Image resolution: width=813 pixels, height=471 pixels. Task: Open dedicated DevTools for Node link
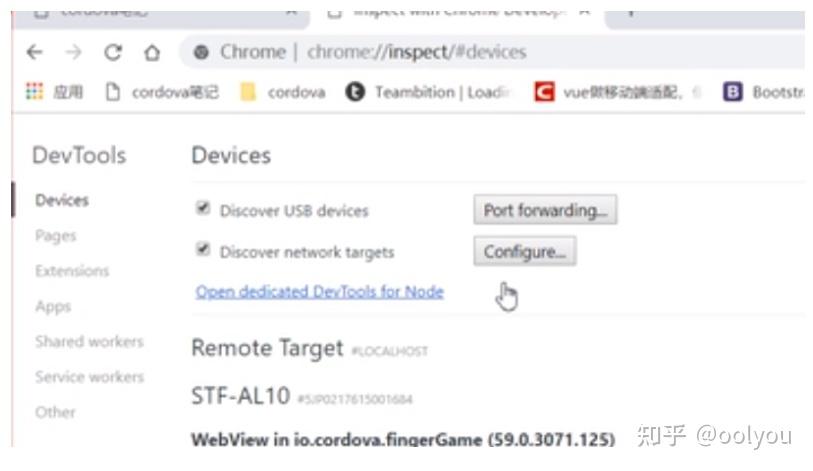click(x=319, y=292)
